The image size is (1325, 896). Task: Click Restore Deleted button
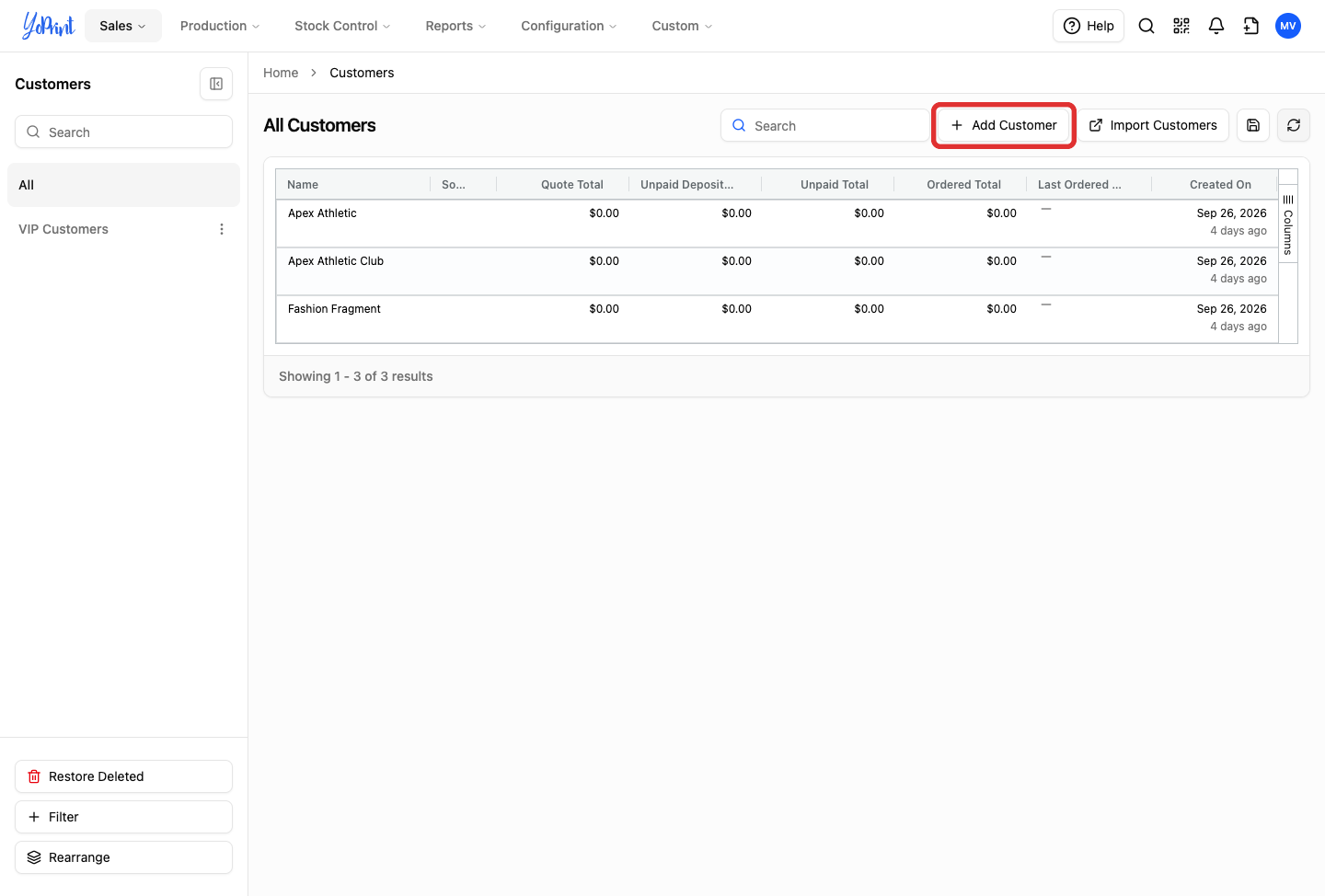click(123, 776)
